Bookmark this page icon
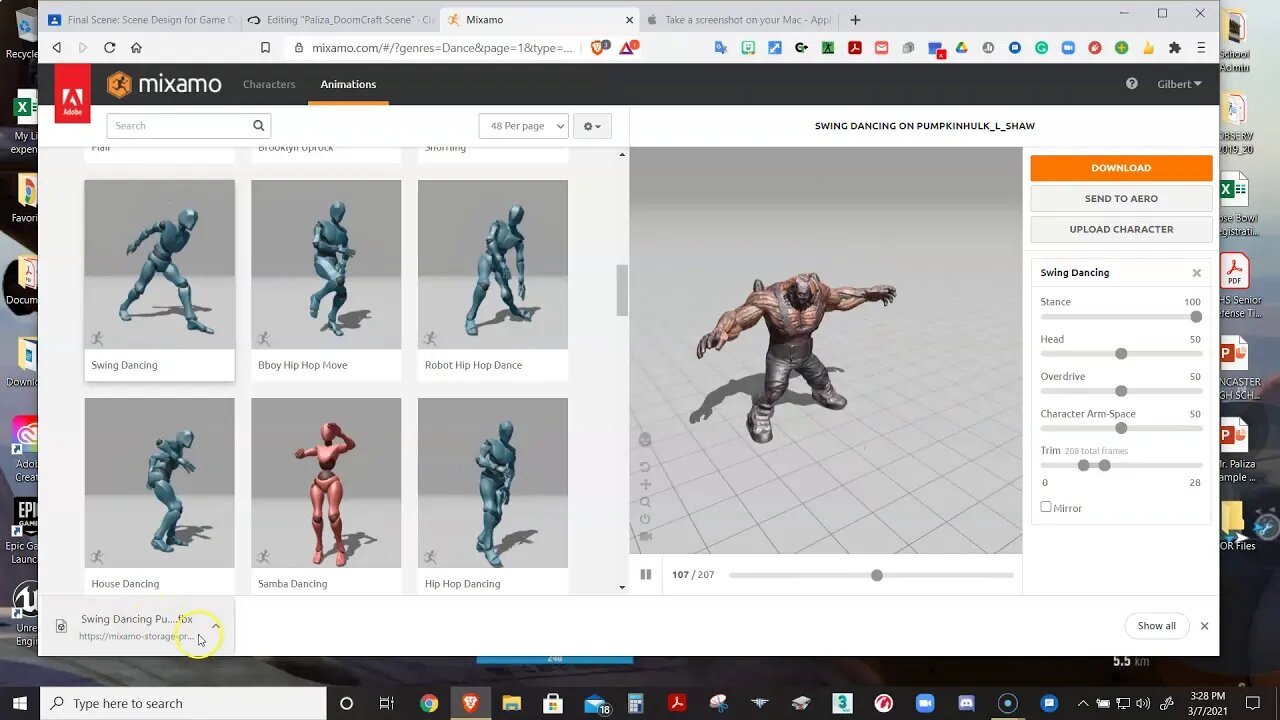 click(265, 47)
